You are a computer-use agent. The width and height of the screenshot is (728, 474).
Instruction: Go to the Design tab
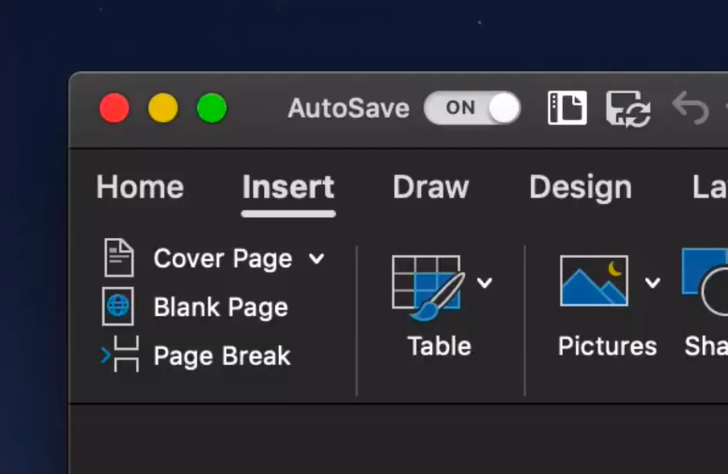[580, 188]
